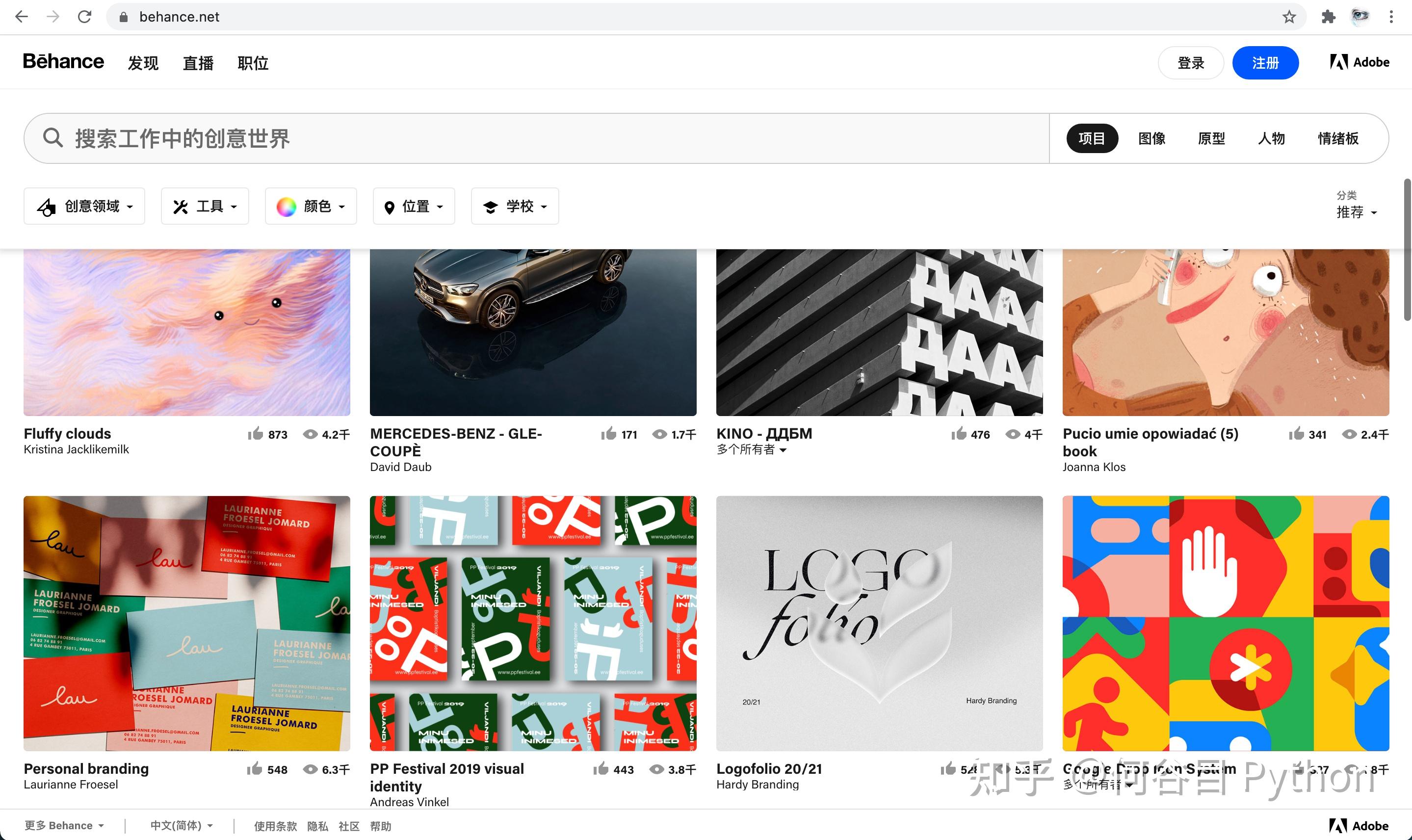
Task: Open the 发现 navigation tab
Action: (x=143, y=63)
